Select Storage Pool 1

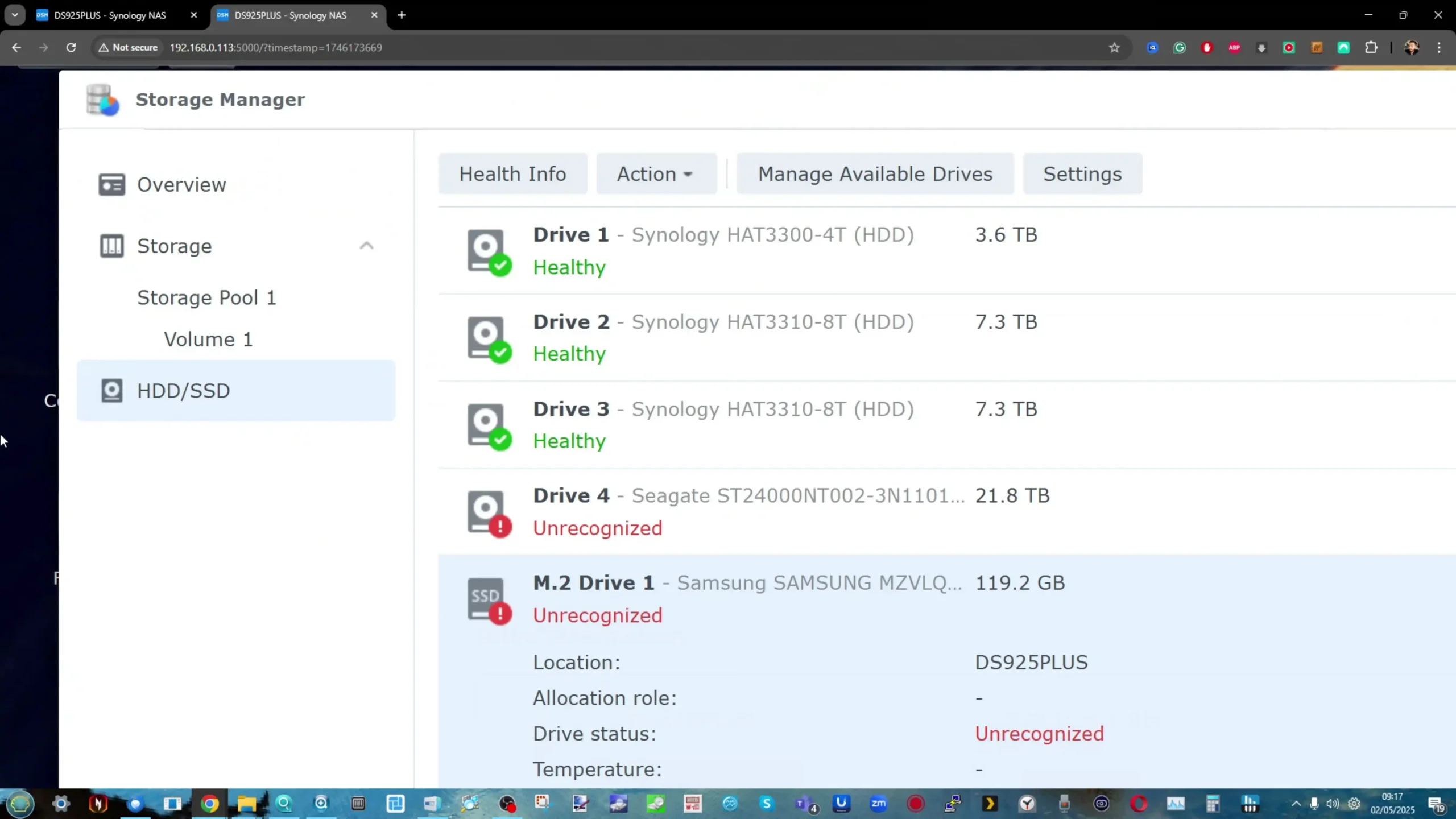tap(206, 297)
